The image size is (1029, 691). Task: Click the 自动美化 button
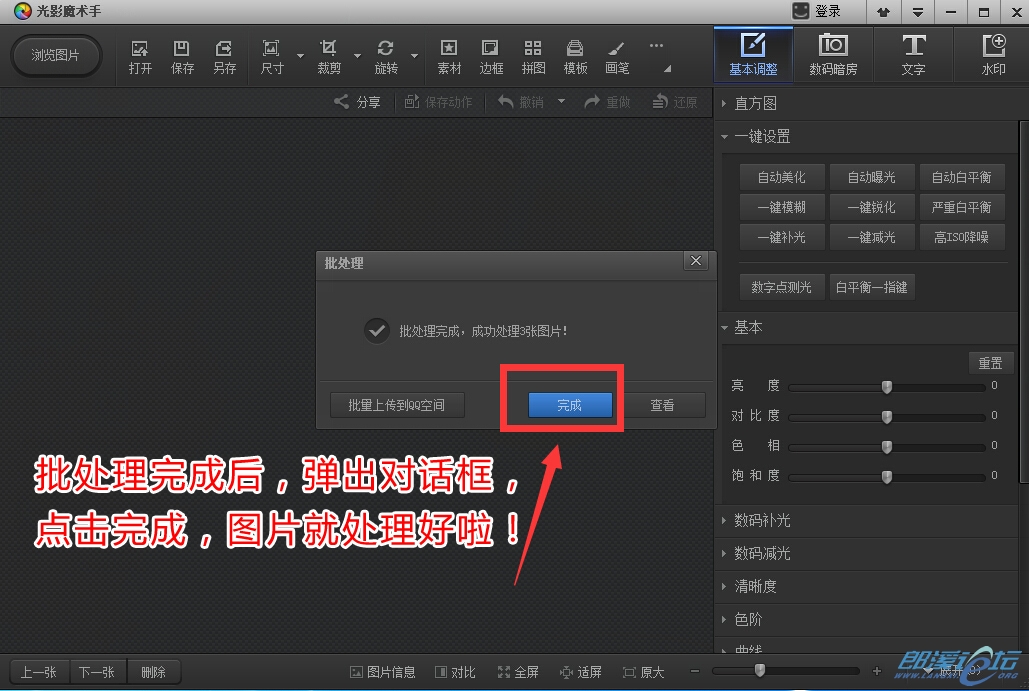point(781,177)
